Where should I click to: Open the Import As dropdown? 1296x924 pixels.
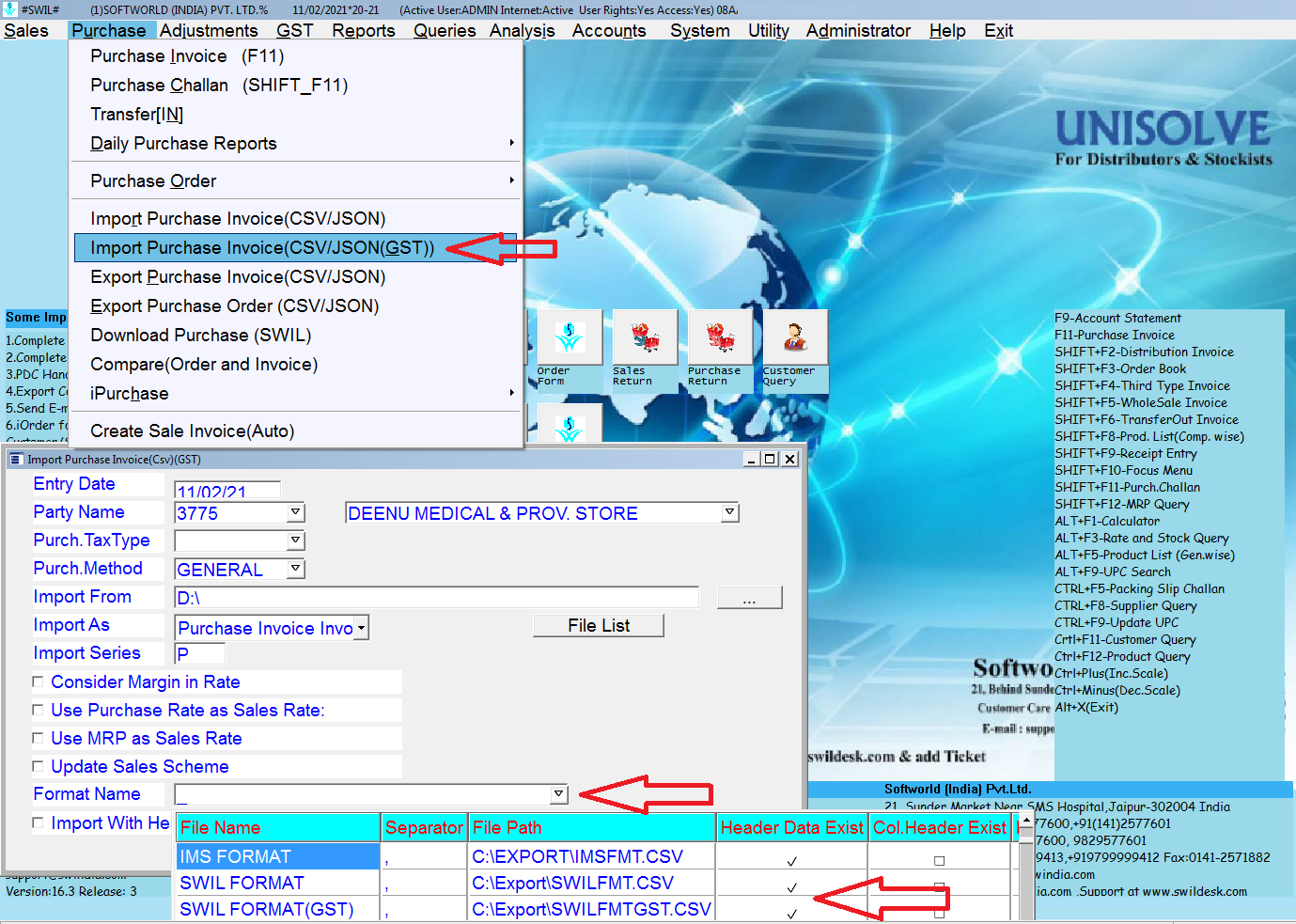(361, 627)
